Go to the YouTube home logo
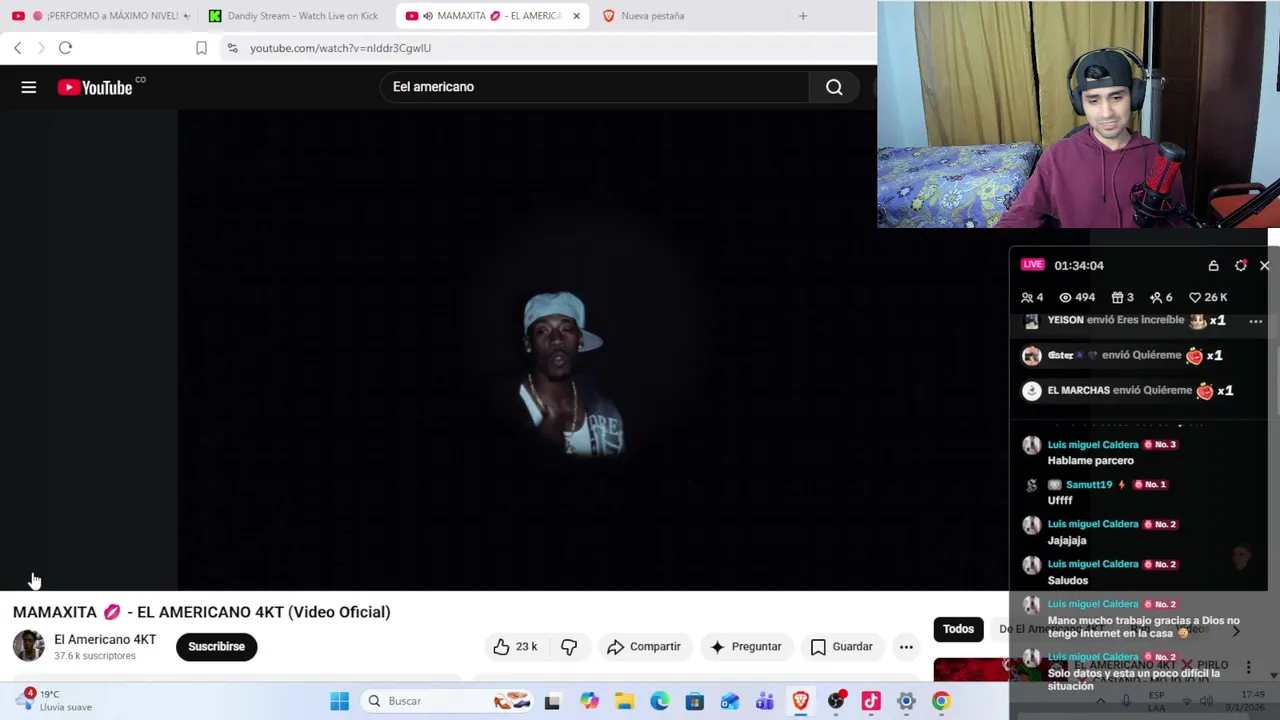 [95, 88]
